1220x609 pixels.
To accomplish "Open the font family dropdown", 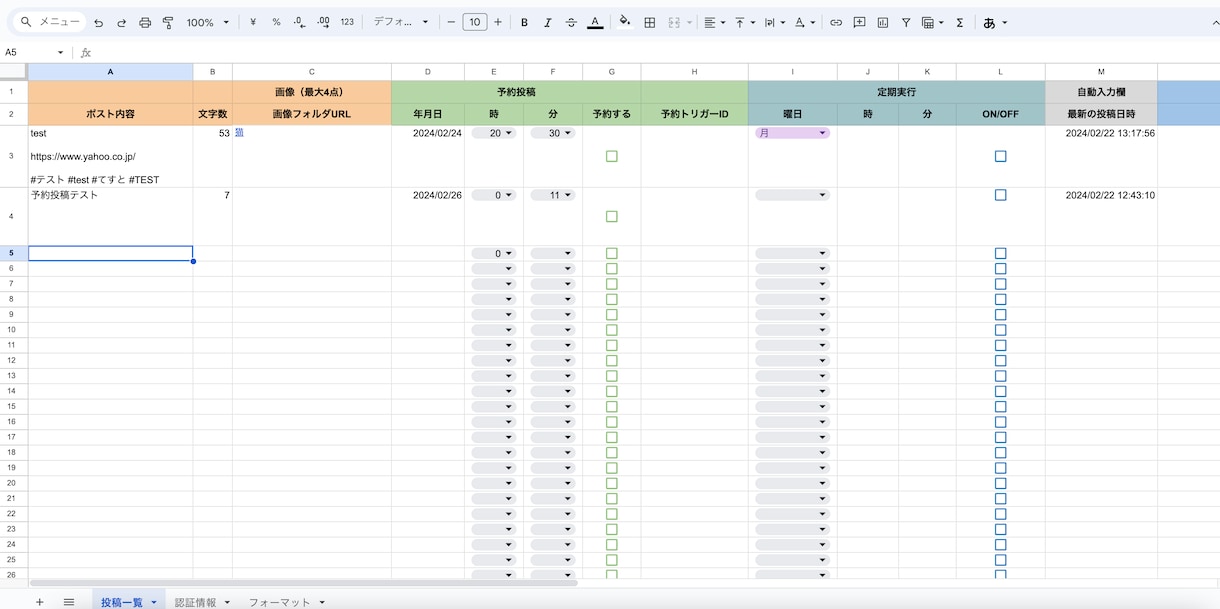I will 401,22.
